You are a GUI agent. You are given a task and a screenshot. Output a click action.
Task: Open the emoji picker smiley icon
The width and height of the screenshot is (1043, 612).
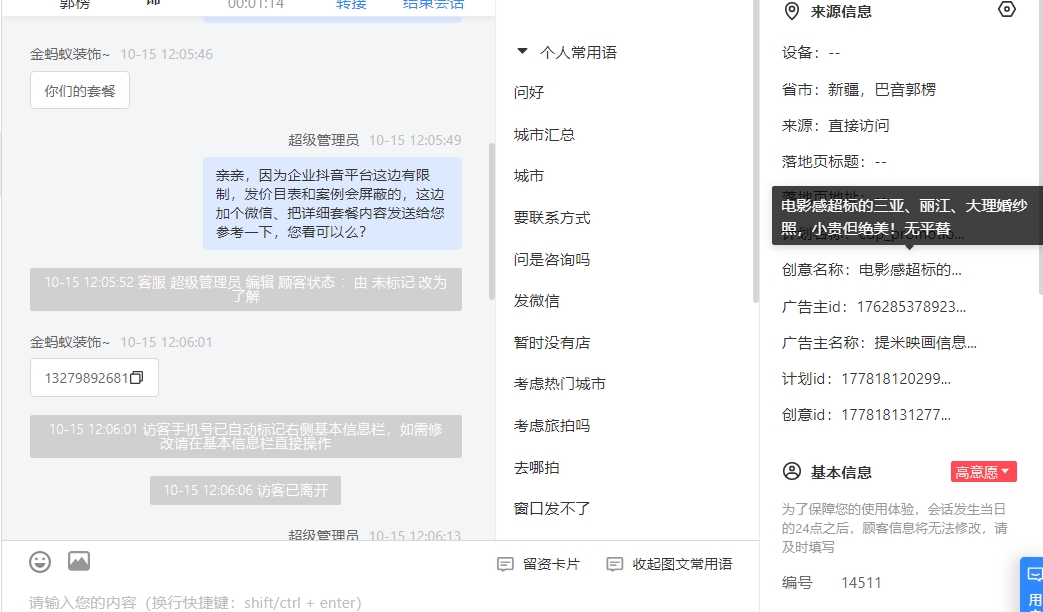(x=40, y=562)
